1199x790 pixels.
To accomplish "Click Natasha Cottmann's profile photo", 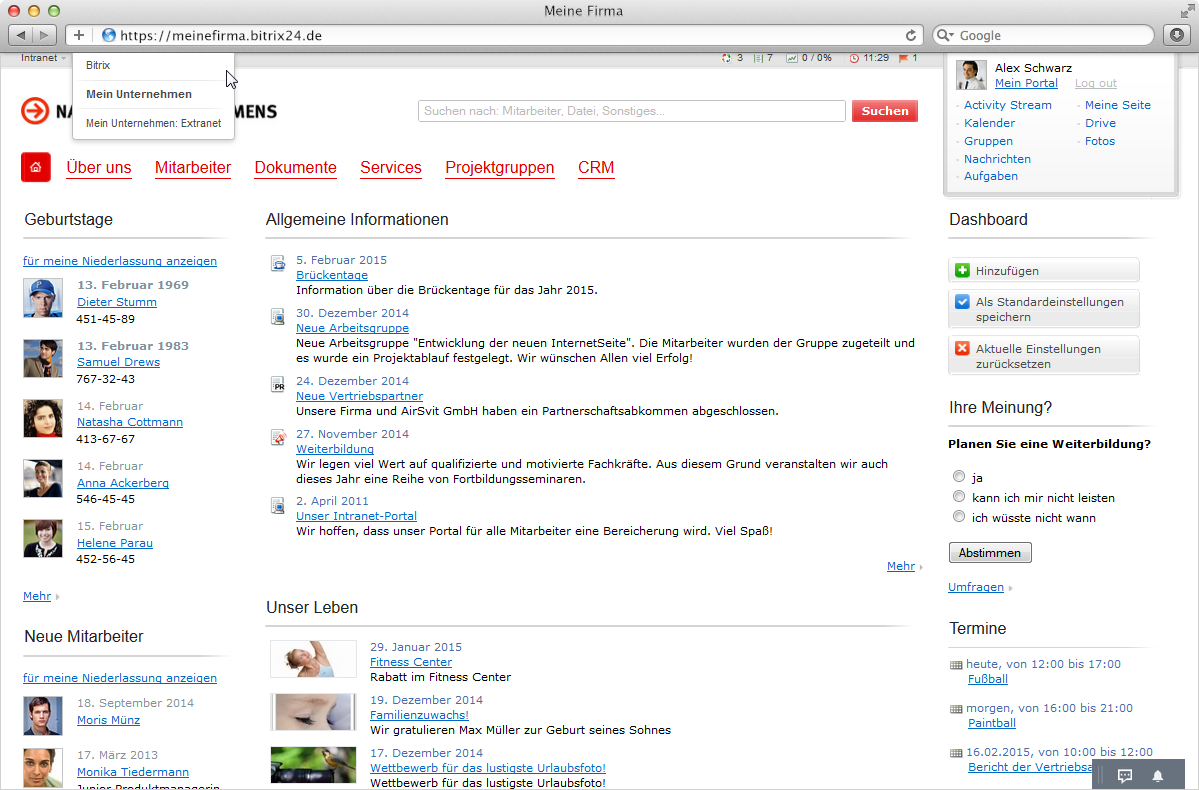I will (43, 418).
